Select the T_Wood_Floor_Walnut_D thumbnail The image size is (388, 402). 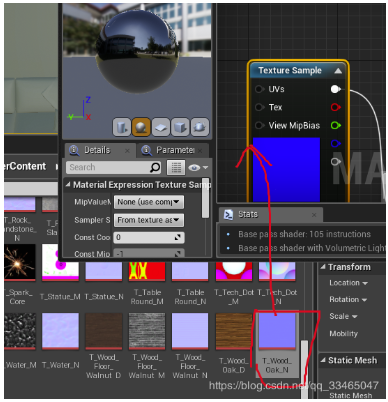point(104,331)
